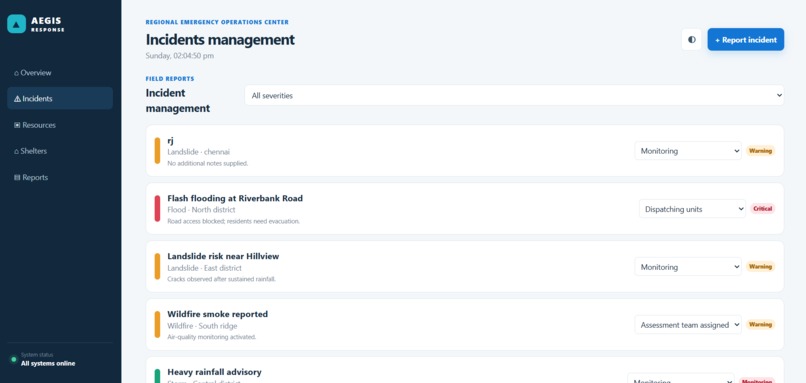The width and height of the screenshot is (806, 383).
Task: Open the Overview page in sidebar
Action: coord(60,72)
